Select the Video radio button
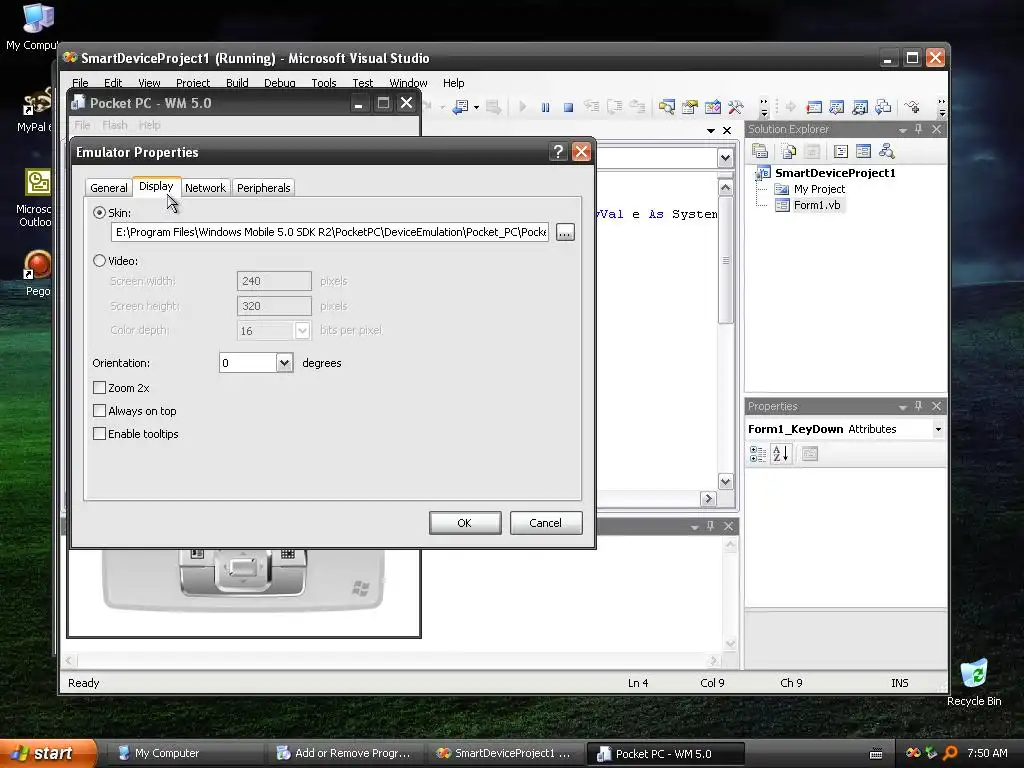Screen dimensions: 1024x768 click(x=99, y=261)
